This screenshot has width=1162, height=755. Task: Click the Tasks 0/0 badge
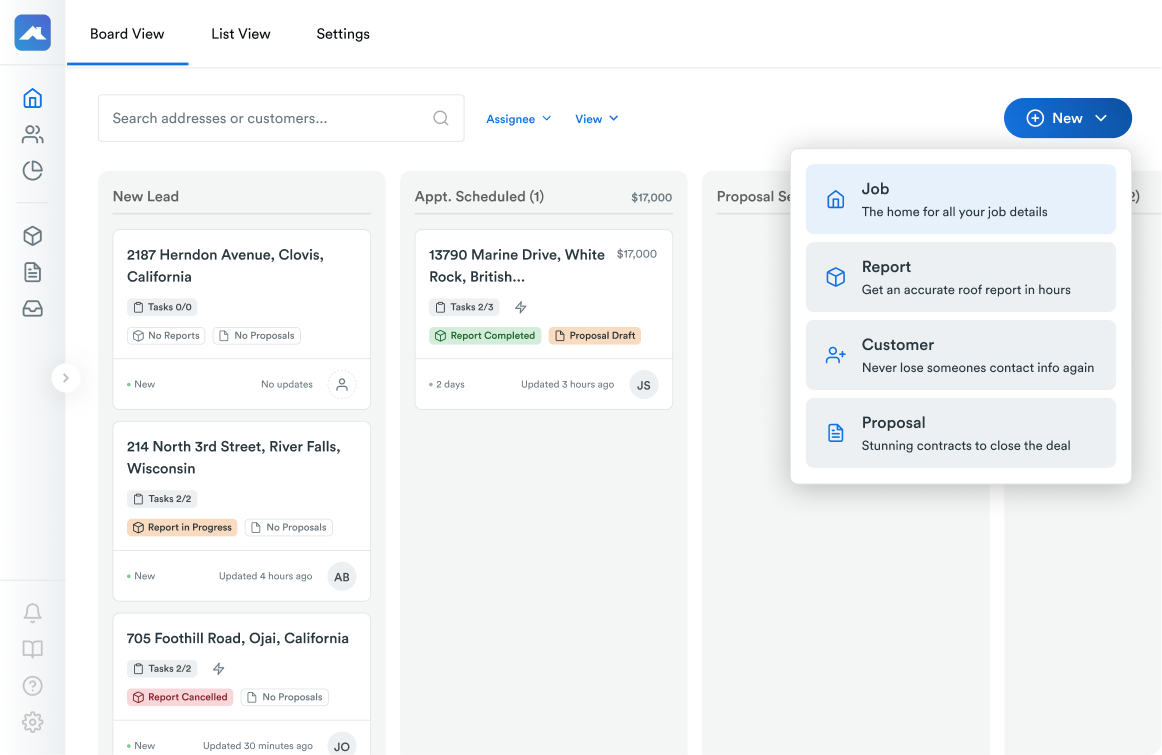point(162,307)
